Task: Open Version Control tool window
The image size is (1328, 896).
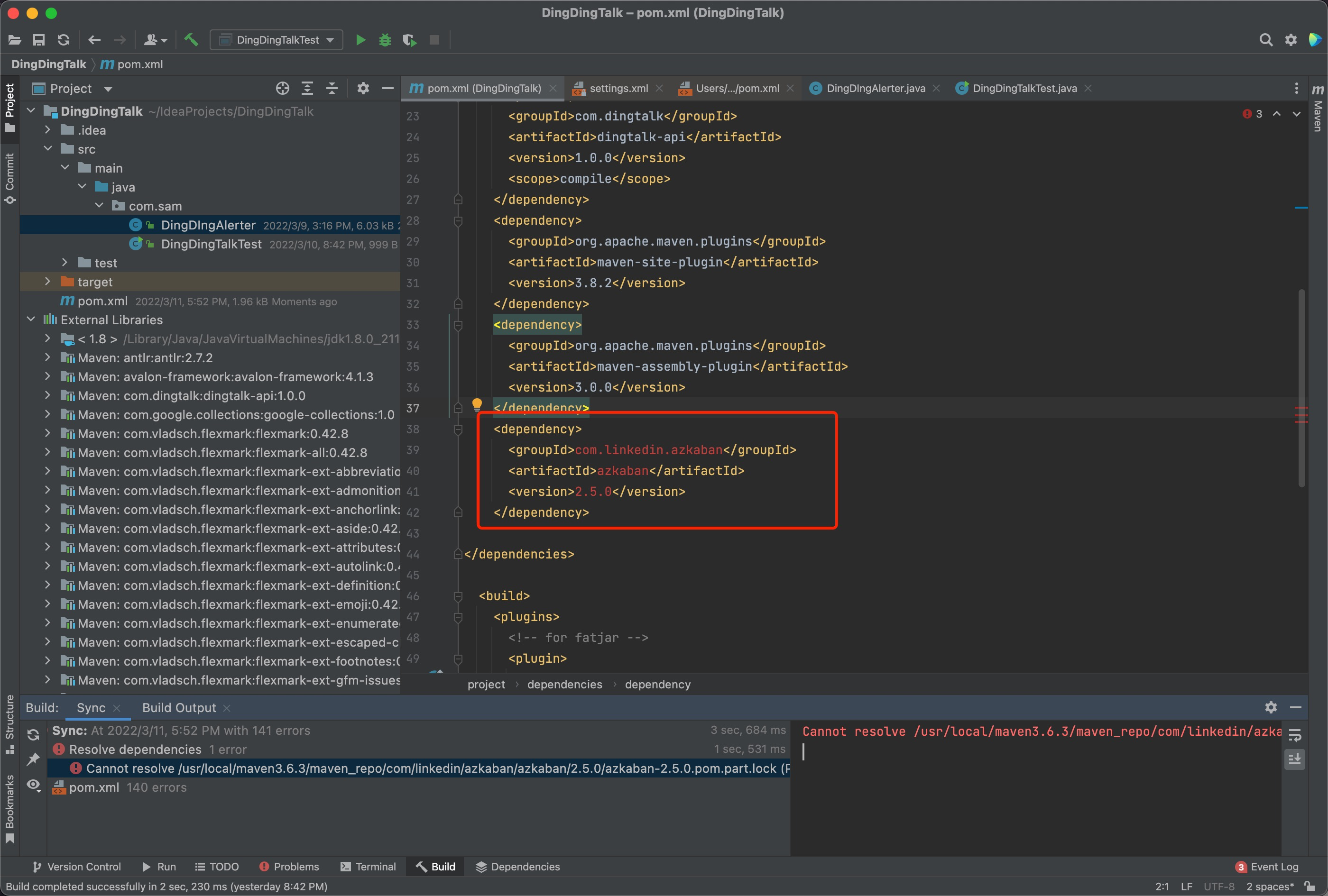Action: (x=76, y=867)
